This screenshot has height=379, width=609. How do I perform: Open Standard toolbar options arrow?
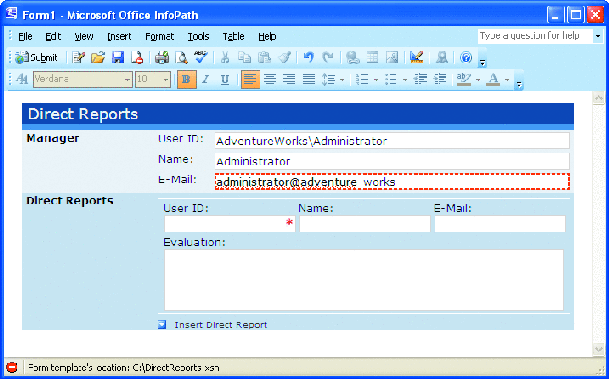[x=482, y=62]
